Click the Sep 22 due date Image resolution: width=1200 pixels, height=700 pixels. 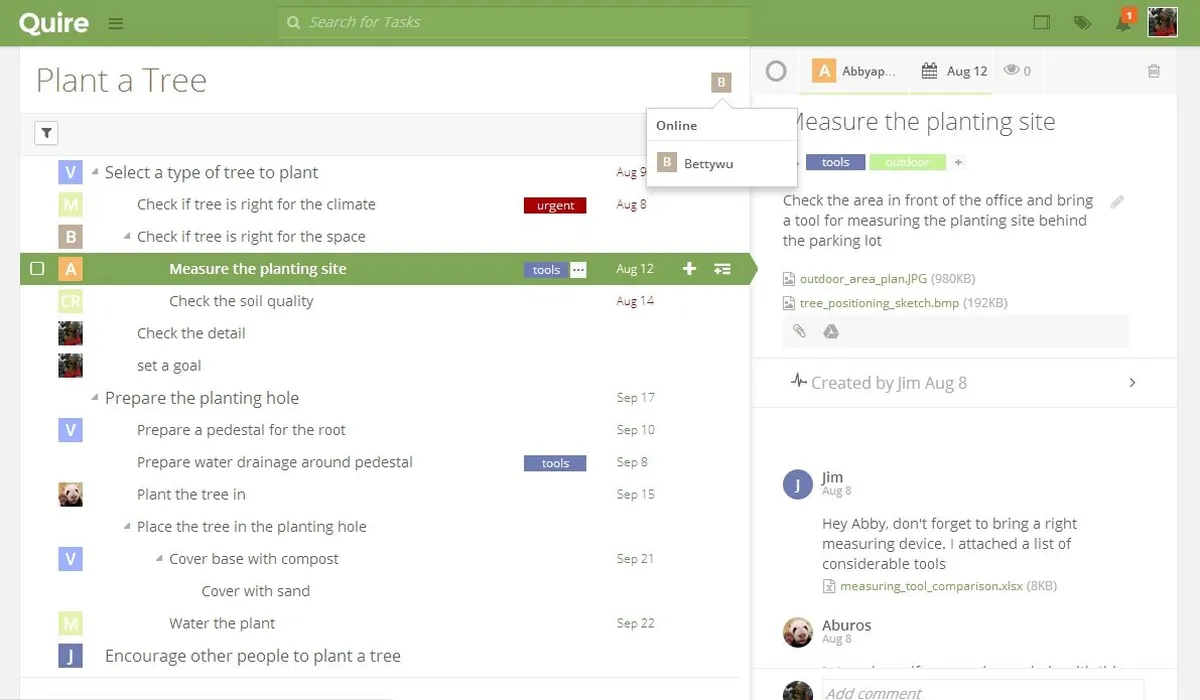[x=635, y=623]
